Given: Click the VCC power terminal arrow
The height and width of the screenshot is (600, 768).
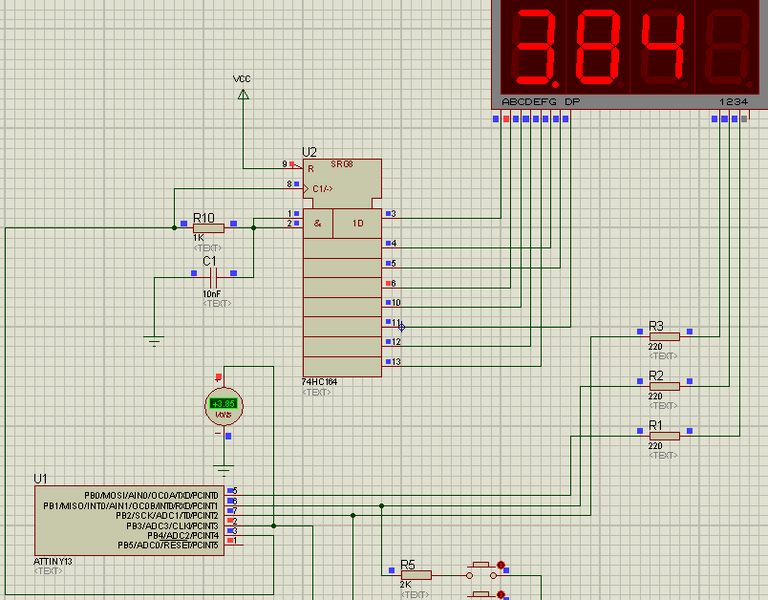Looking at the screenshot, I should tap(242, 95).
